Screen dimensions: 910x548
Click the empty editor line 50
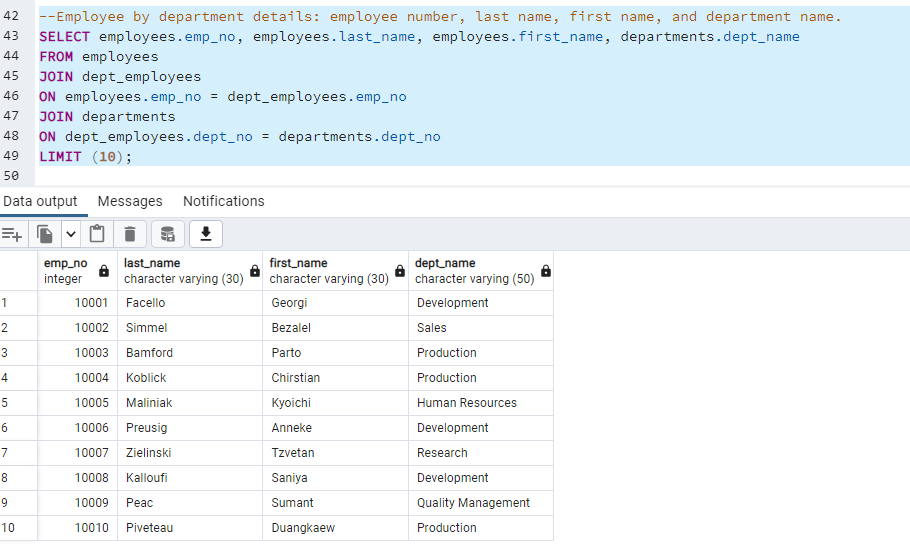472,176
